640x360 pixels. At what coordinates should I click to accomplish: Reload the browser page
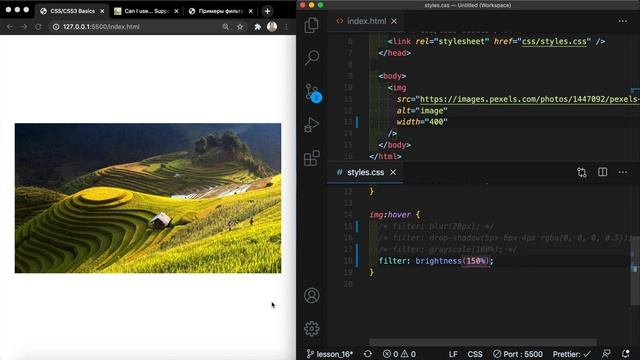click(x=38, y=27)
